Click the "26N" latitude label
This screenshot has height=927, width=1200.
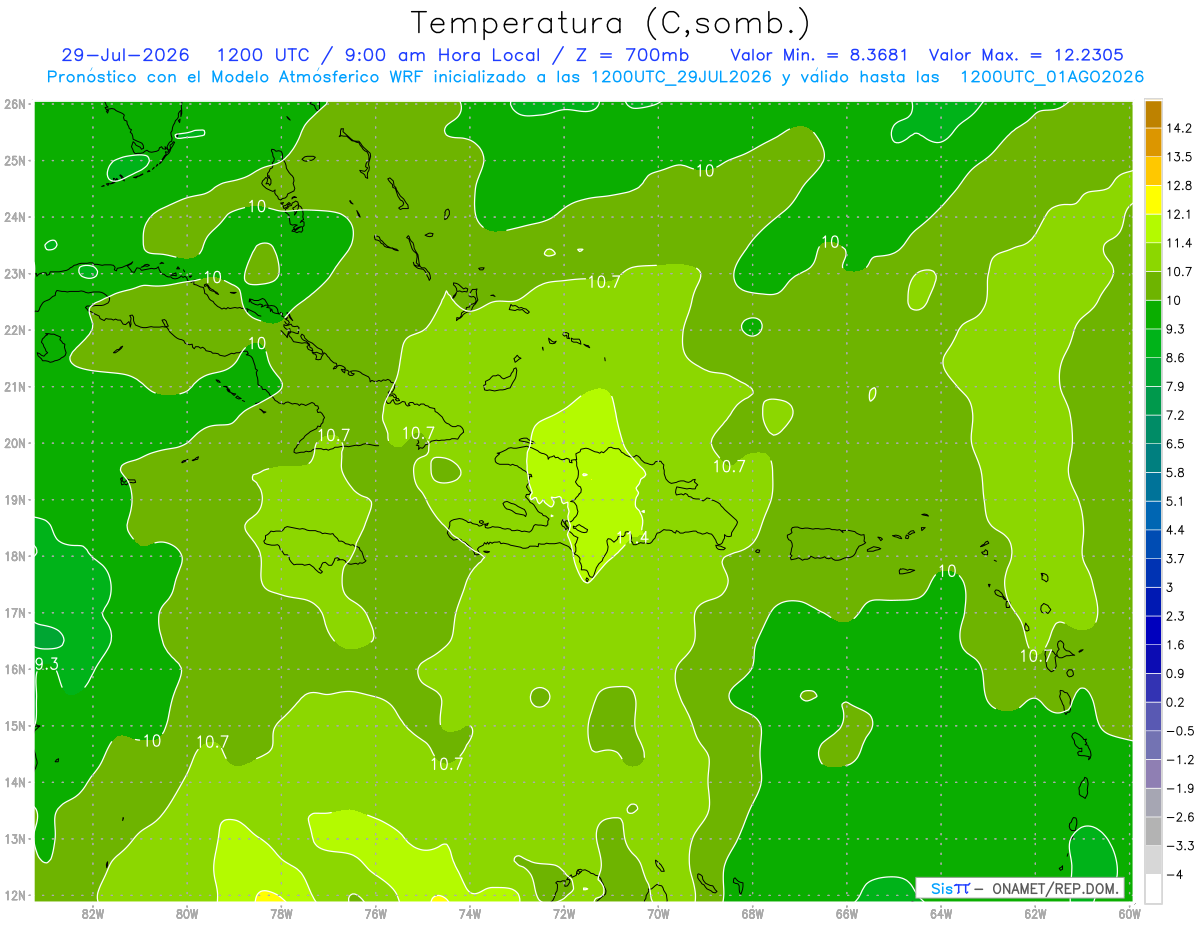pyautogui.click(x=14, y=104)
